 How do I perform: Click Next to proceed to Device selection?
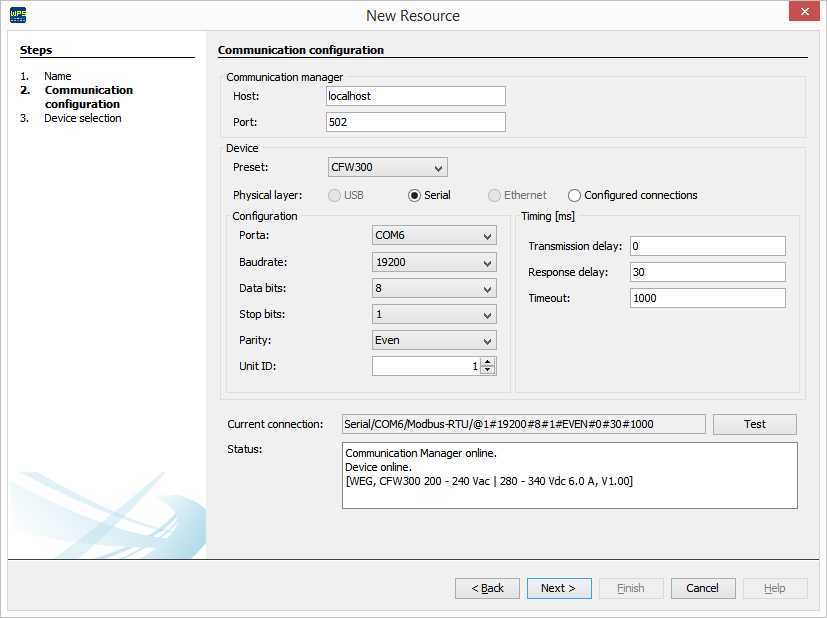558,588
